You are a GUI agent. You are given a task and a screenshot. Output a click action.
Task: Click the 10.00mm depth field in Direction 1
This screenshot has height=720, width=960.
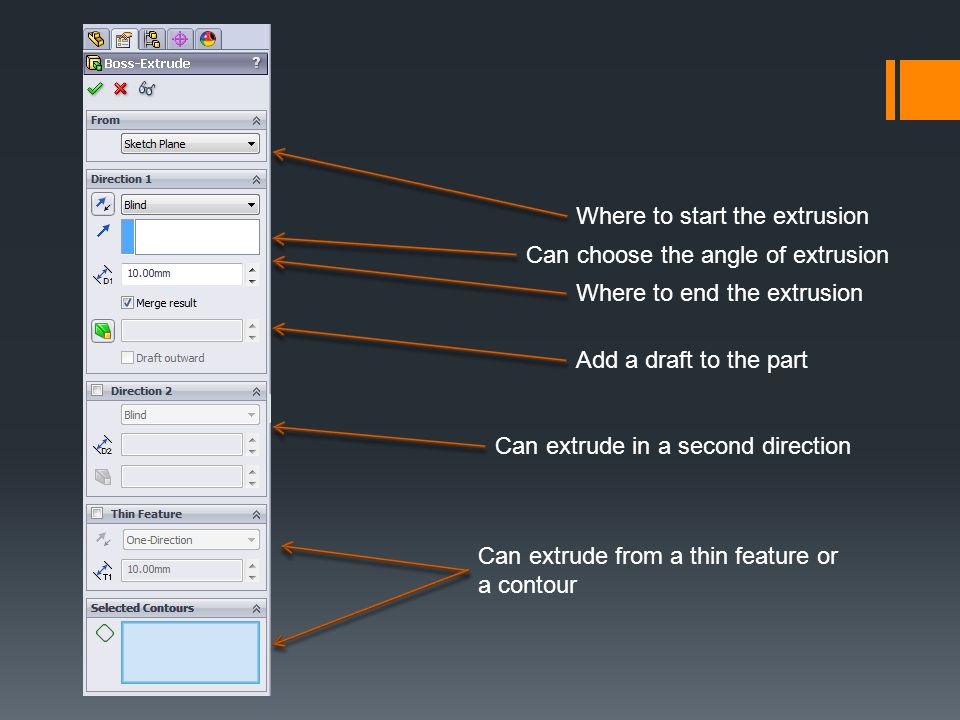(x=182, y=274)
